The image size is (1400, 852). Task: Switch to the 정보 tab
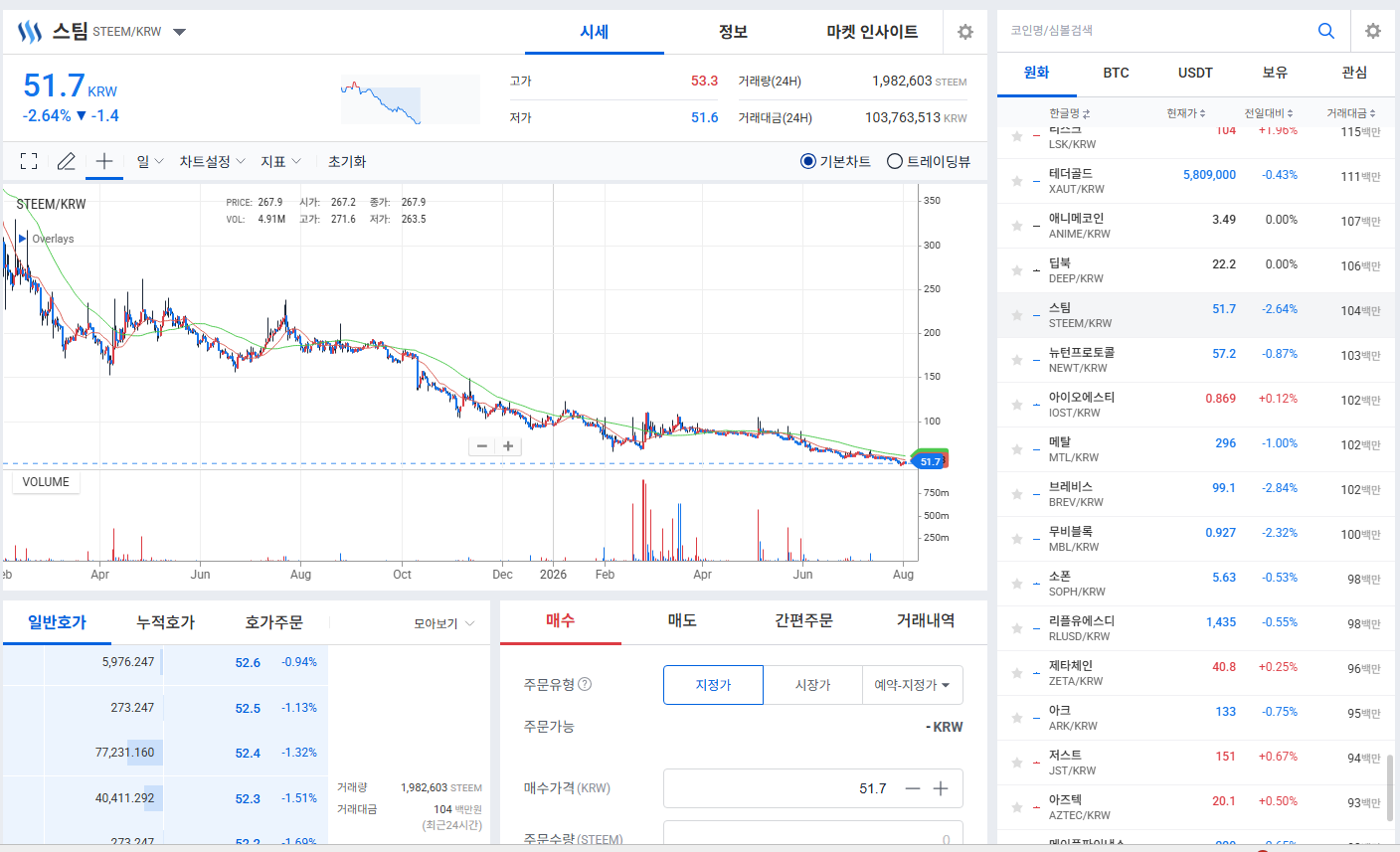733,32
